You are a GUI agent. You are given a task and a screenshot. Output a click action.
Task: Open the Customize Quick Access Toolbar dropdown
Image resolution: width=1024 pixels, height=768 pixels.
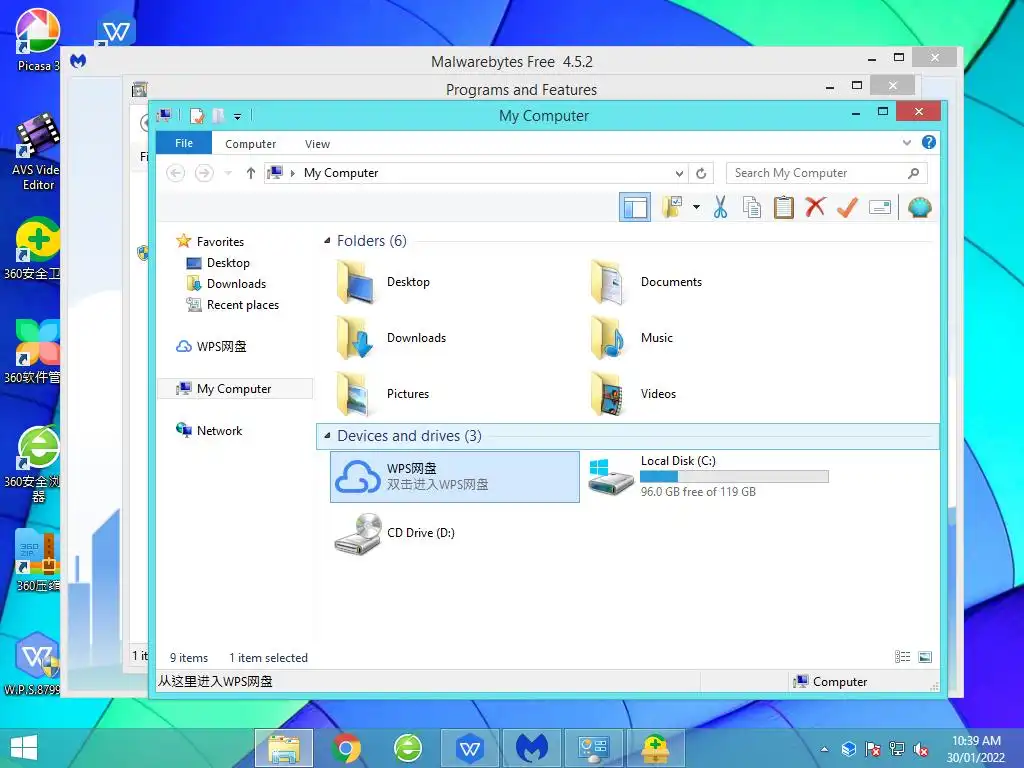point(238,117)
